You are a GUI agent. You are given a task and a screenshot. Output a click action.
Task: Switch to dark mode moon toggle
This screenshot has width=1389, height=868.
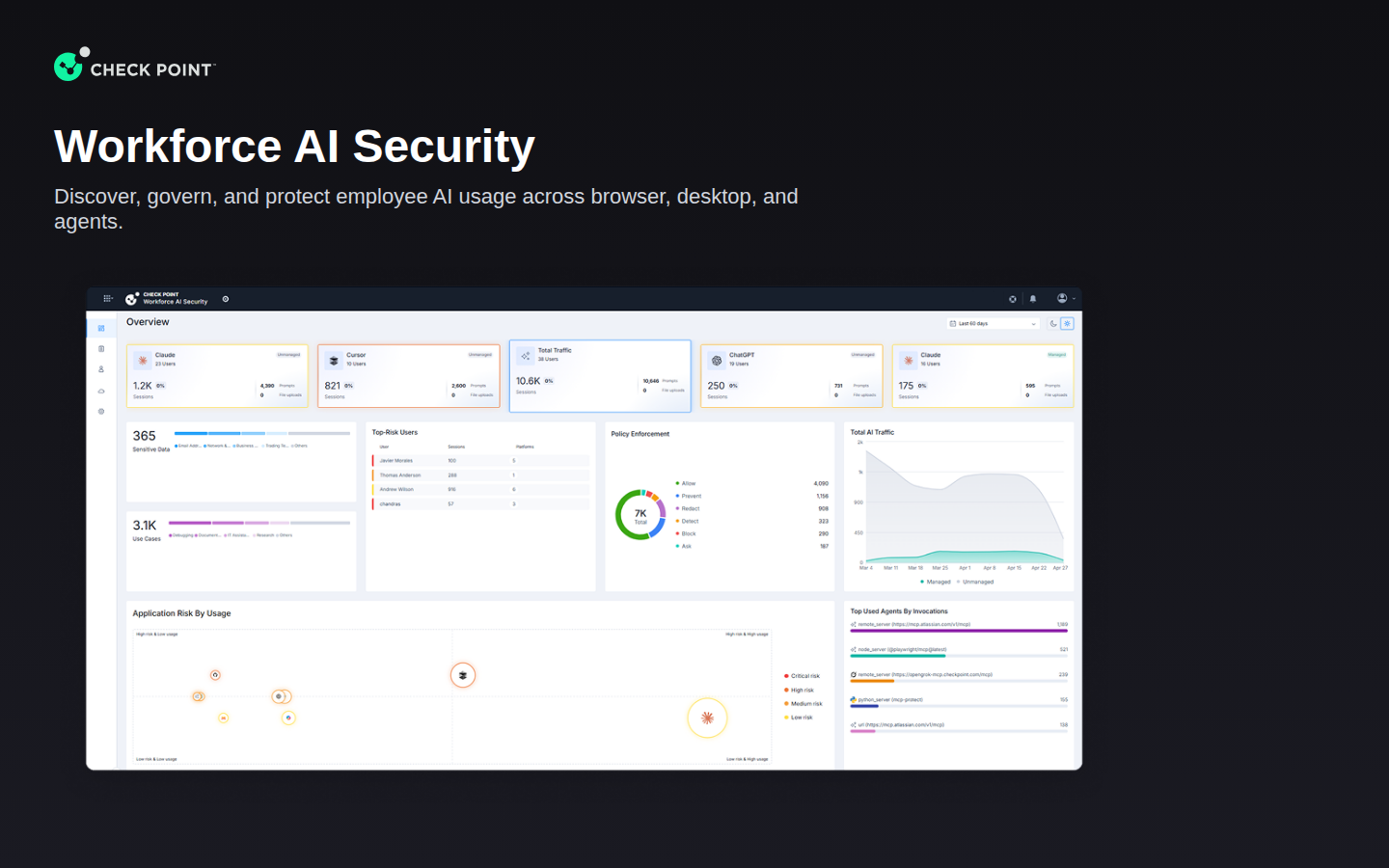click(x=1053, y=324)
